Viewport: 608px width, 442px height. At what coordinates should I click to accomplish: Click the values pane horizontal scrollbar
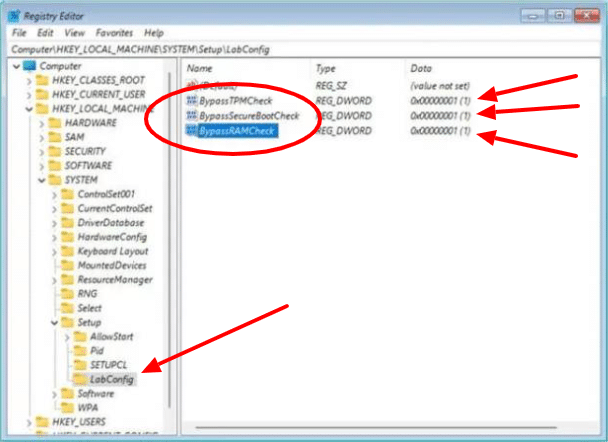(375, 428)
